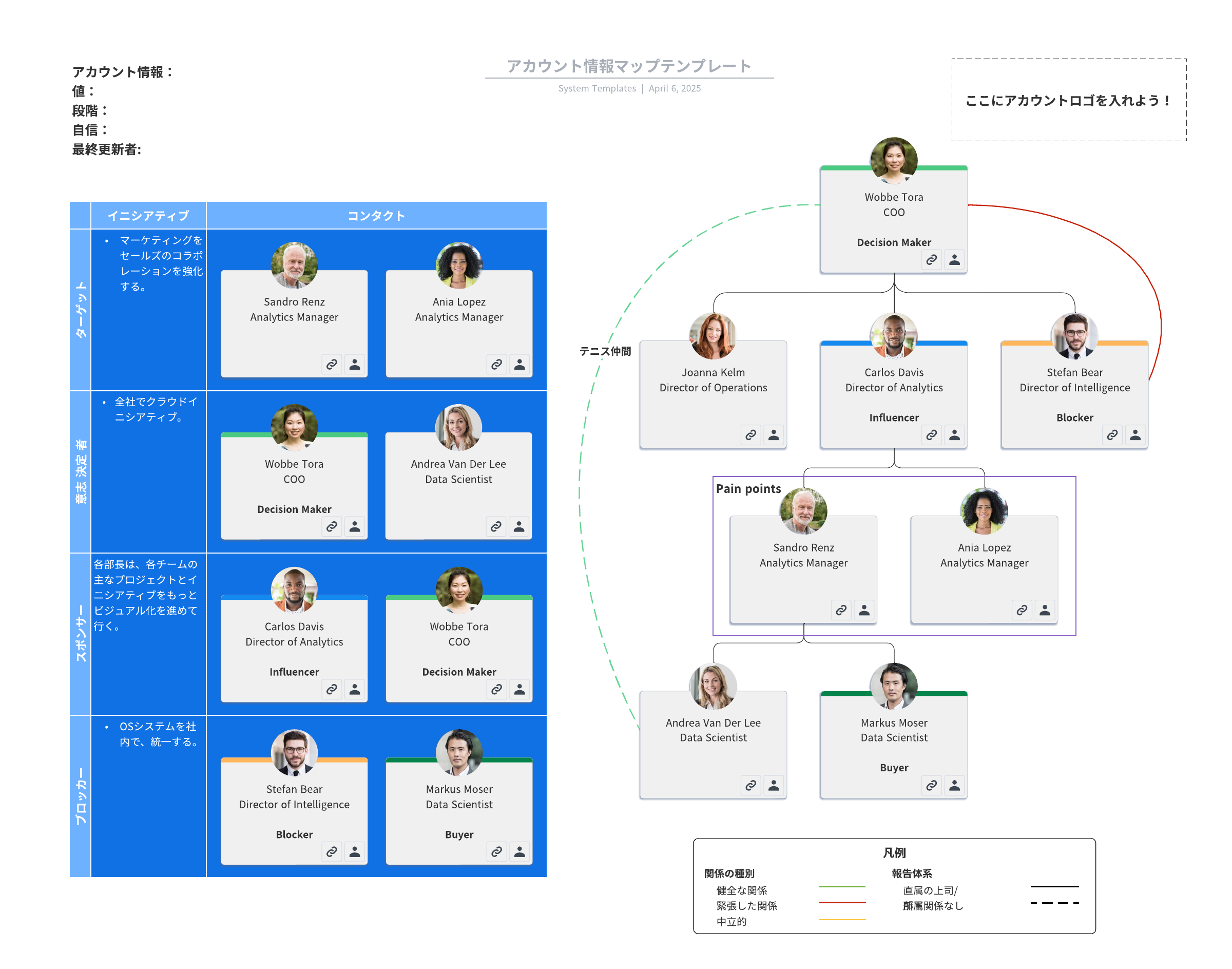Click link icon on Andrea Van Der Lee table card
The image size is (1232, 969).
[x=496, y=527]
